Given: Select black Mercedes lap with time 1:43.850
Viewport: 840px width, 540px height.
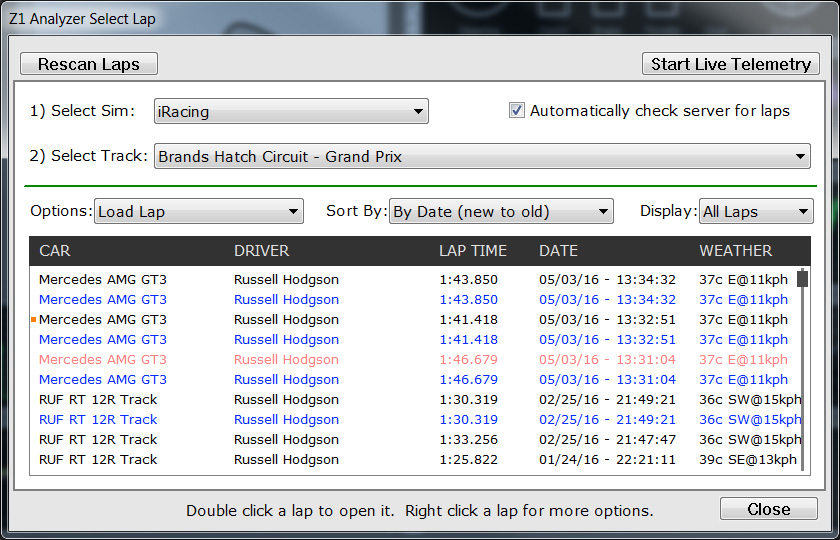Looking at the screenshot, I should (x=415, y=280).
